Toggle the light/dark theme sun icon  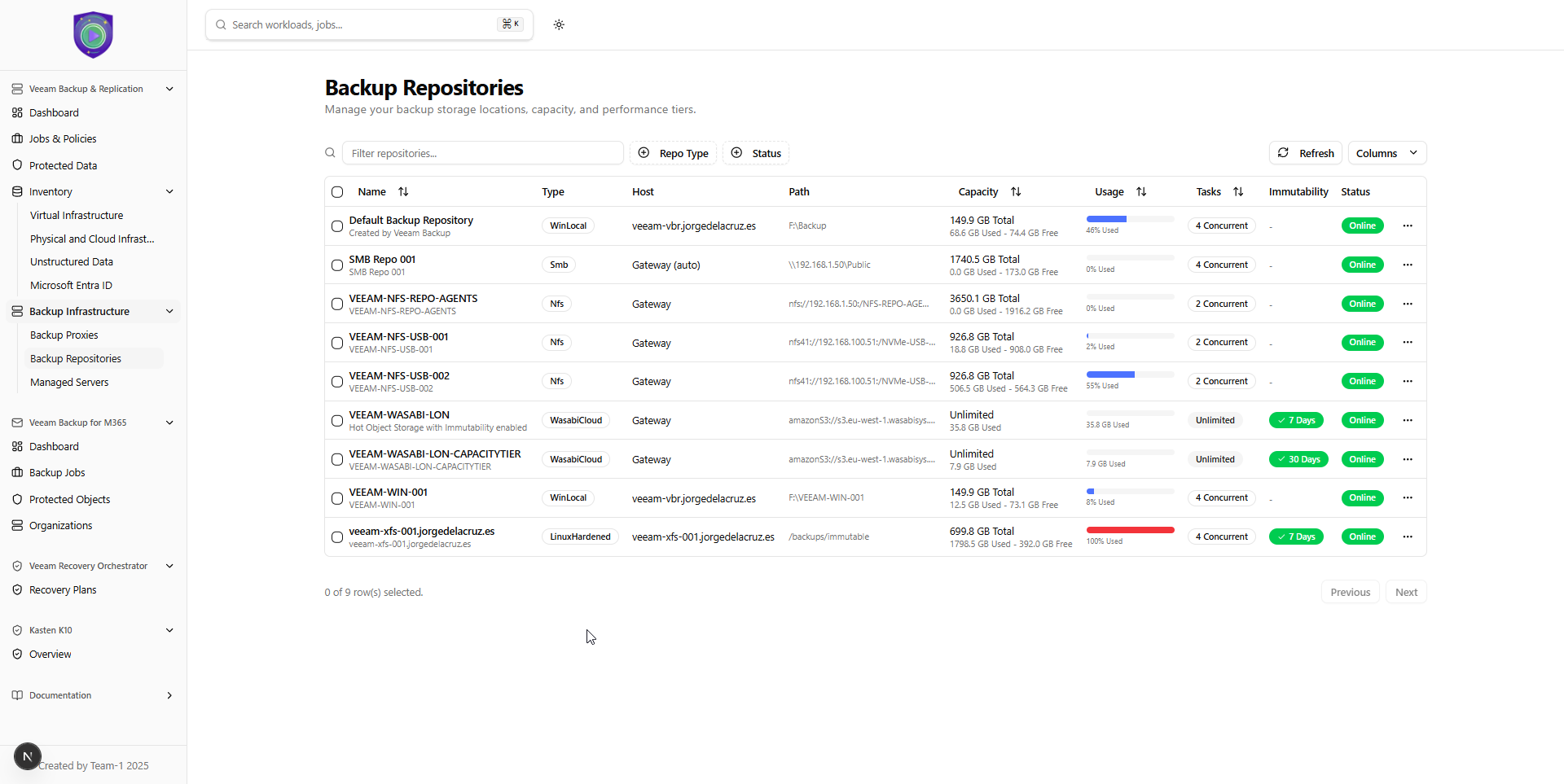(x=559, y=24)
